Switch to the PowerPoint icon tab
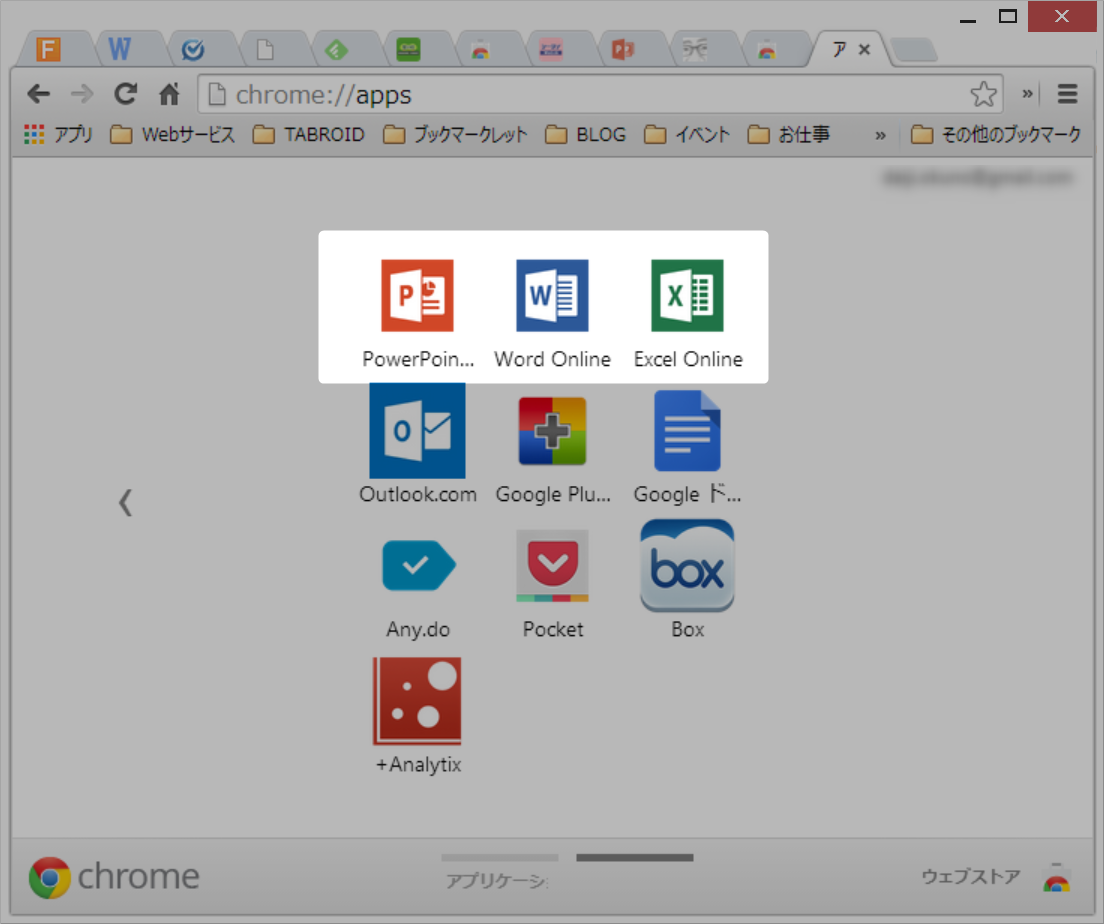 click(x=629, y=49)
